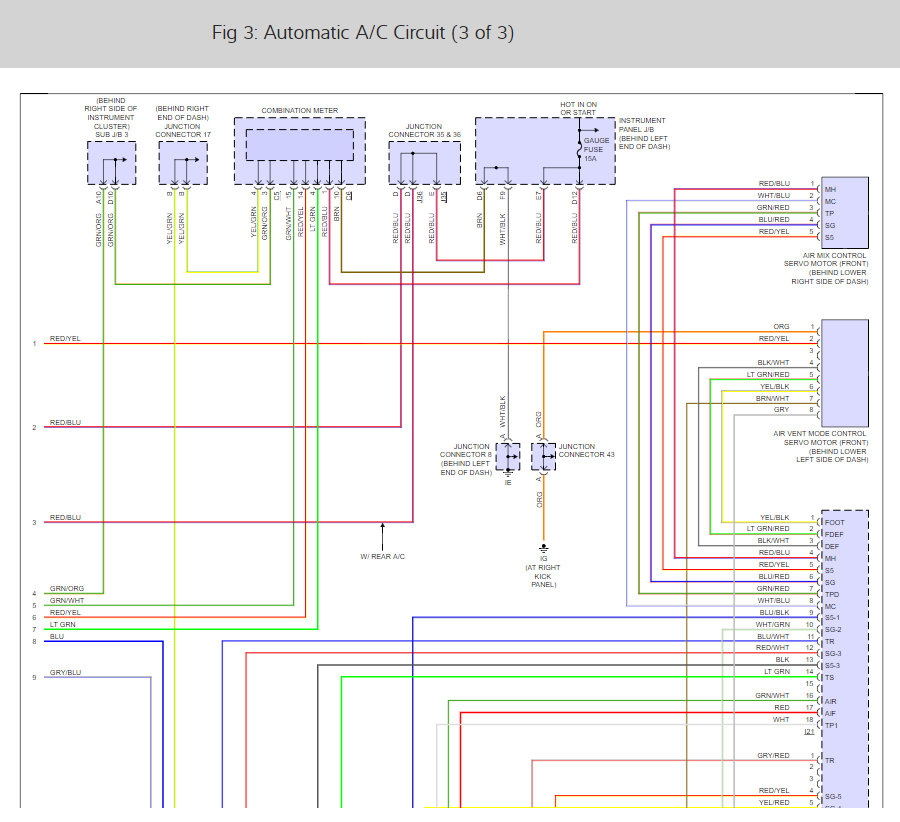Select the 'JUNCTION CONNECTOR 17' label
900x822 pixels.
click(x=183, y=130)
